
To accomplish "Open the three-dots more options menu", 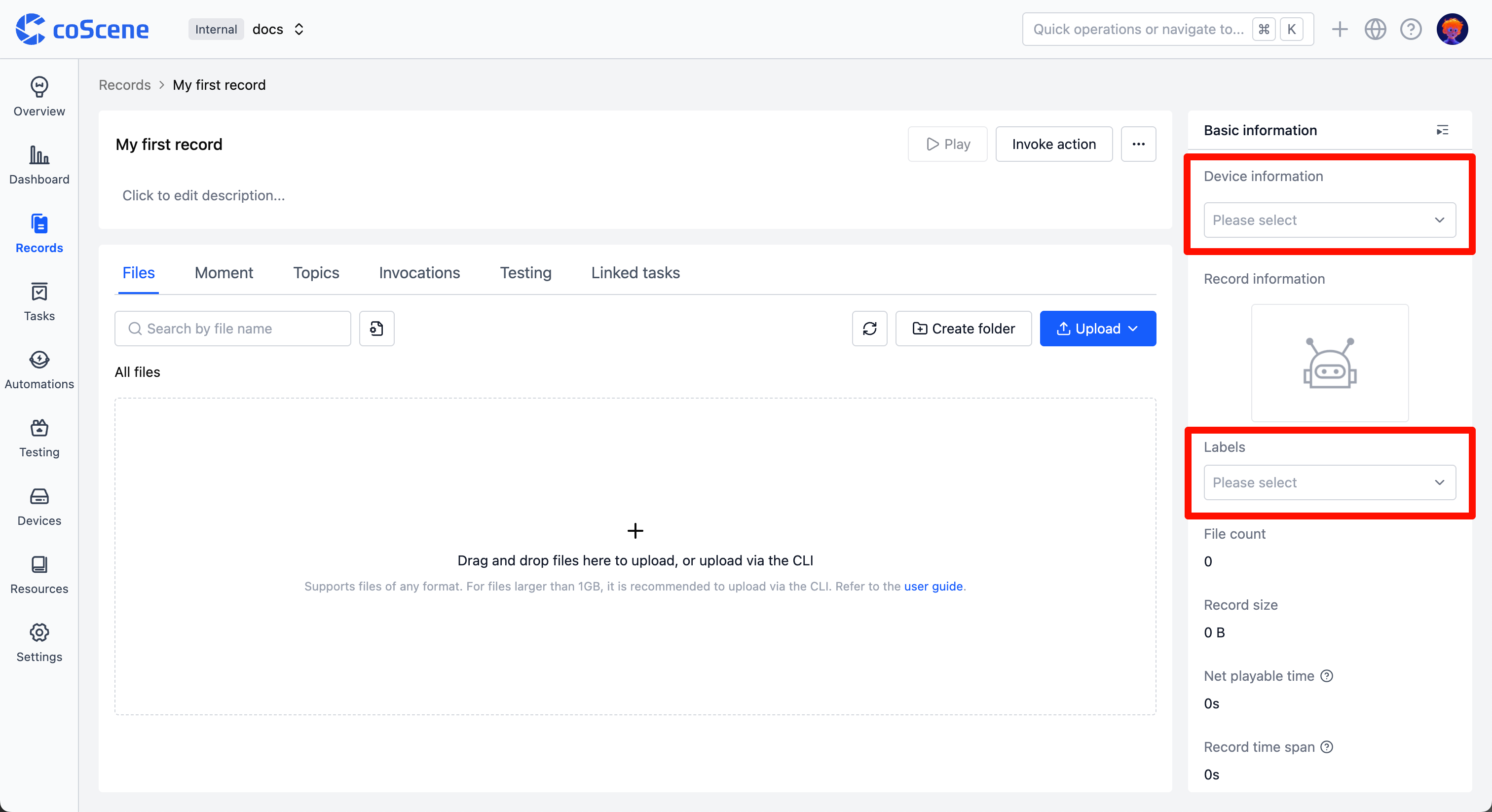I will 1138,144.
